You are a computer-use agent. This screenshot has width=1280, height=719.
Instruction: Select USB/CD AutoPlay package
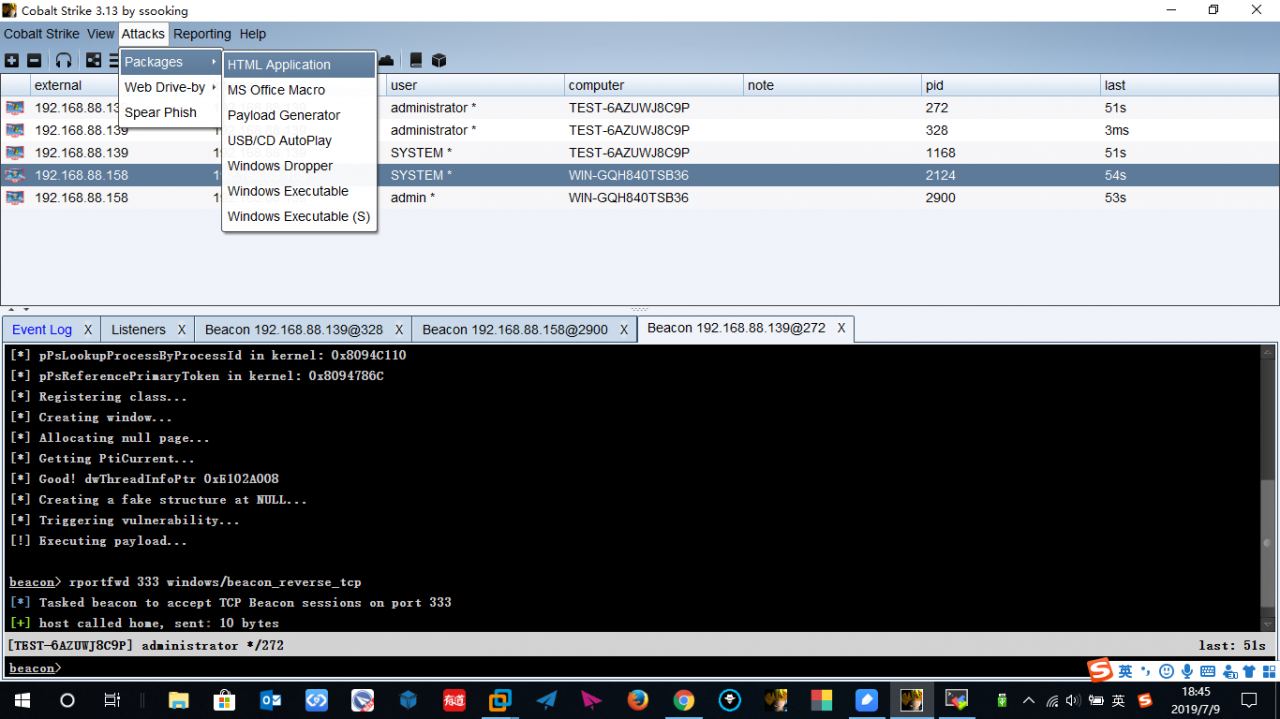(299, 140)
